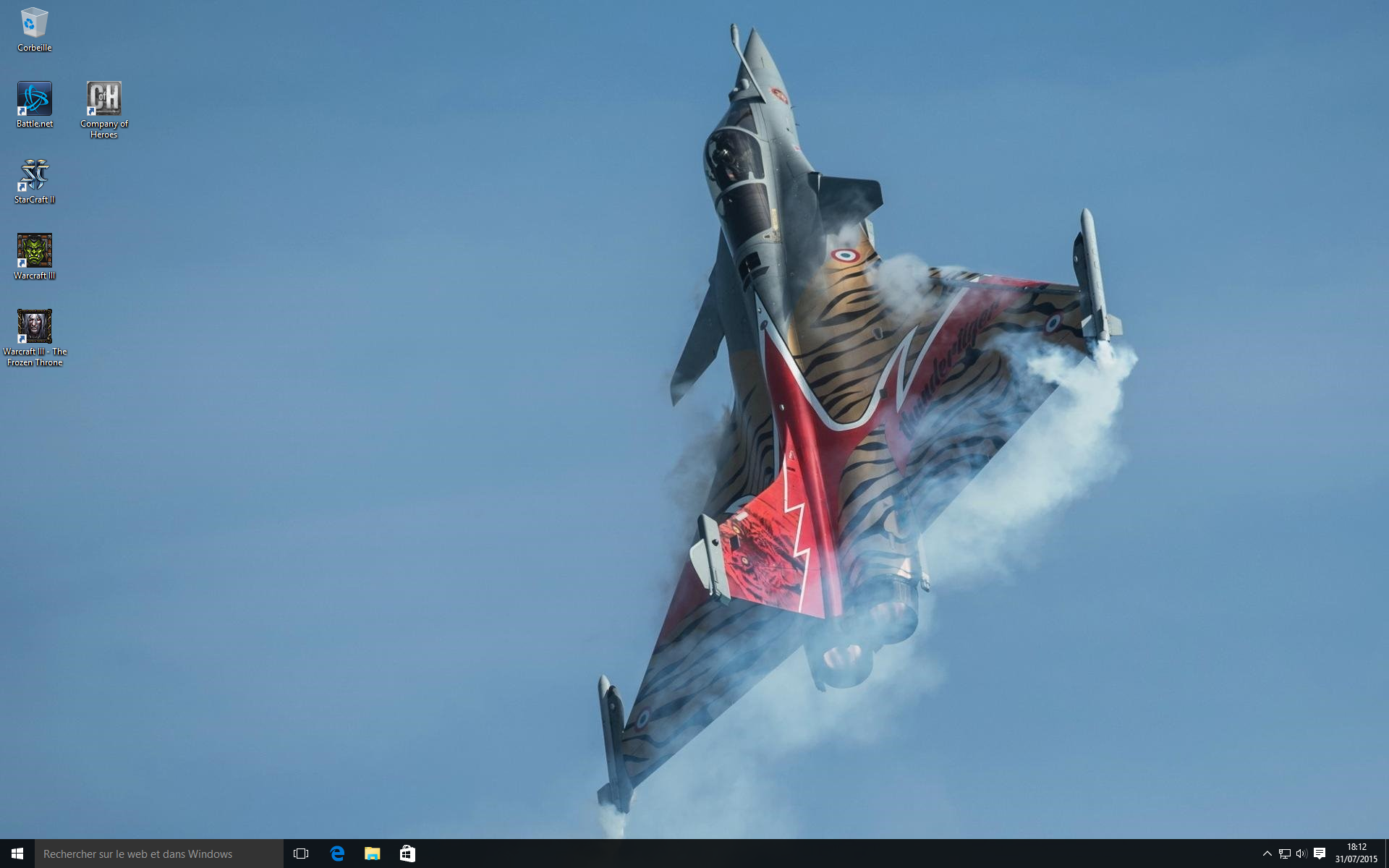1389x868 pixels.
Task: Open File Explorer from the taskbar
Action: tap(372, 854)
